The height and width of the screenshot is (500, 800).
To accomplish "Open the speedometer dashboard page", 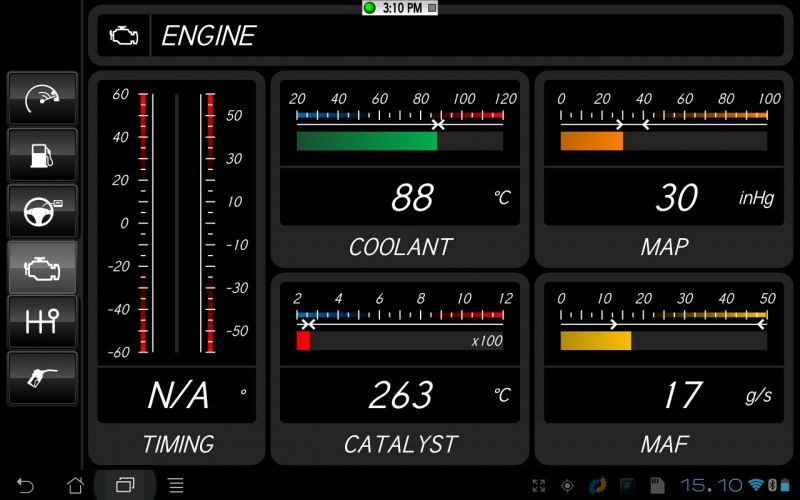I will pyautogui.click(x=42, y=98).
